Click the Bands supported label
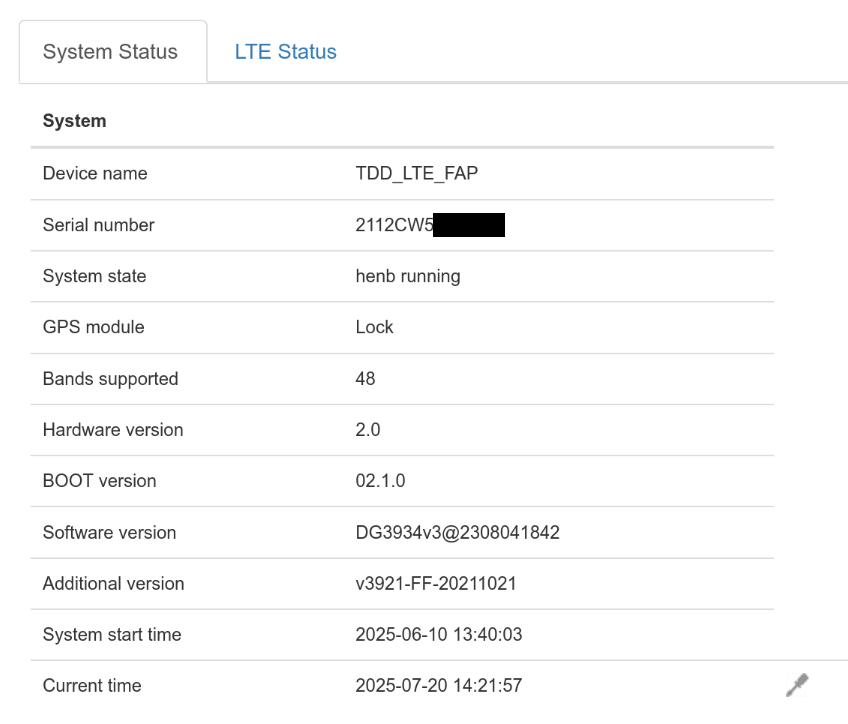848x724 pixels. tap(110, 379)
